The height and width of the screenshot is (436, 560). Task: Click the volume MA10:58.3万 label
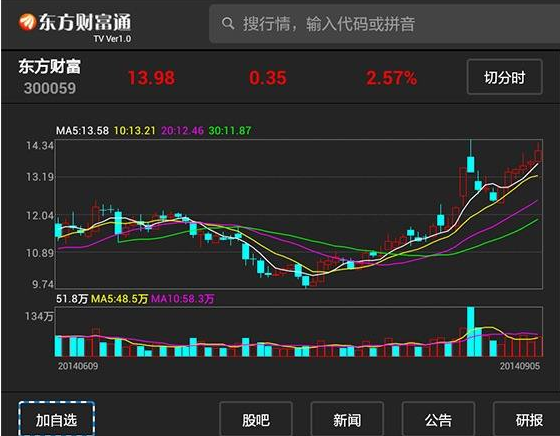pos(182,299)
